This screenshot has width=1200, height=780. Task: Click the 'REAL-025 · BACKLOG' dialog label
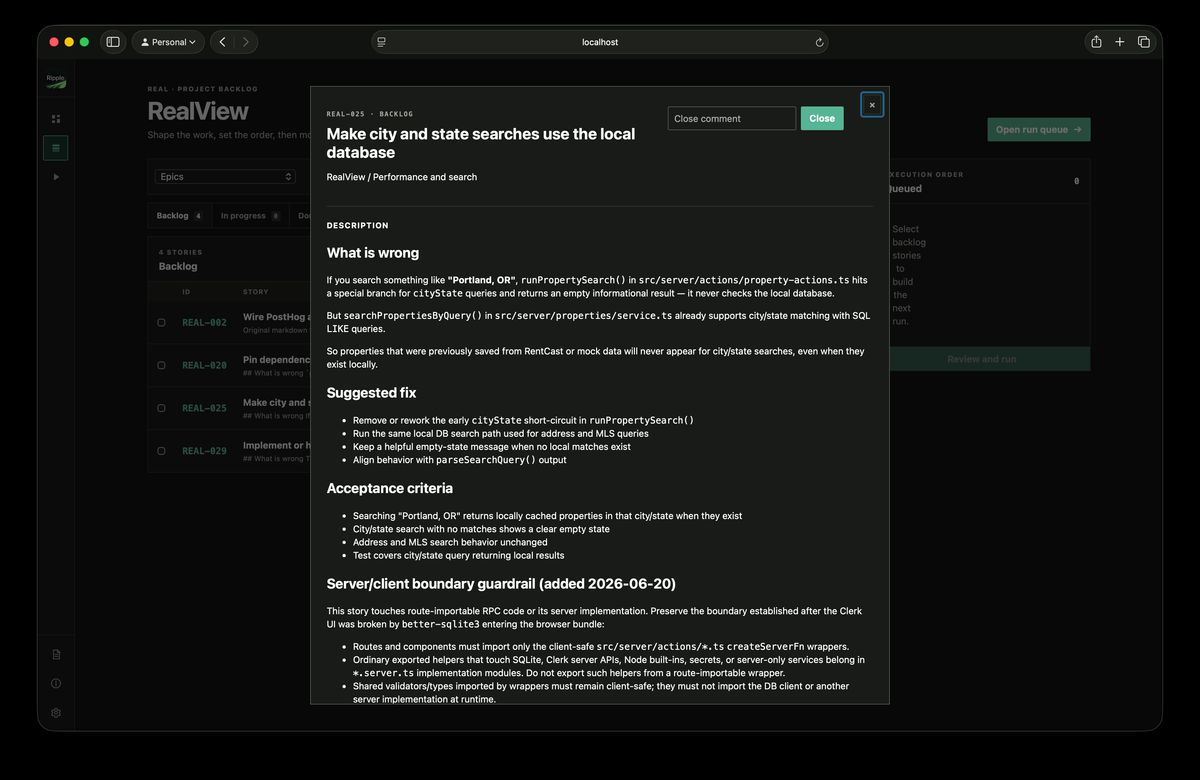(370, 114)
